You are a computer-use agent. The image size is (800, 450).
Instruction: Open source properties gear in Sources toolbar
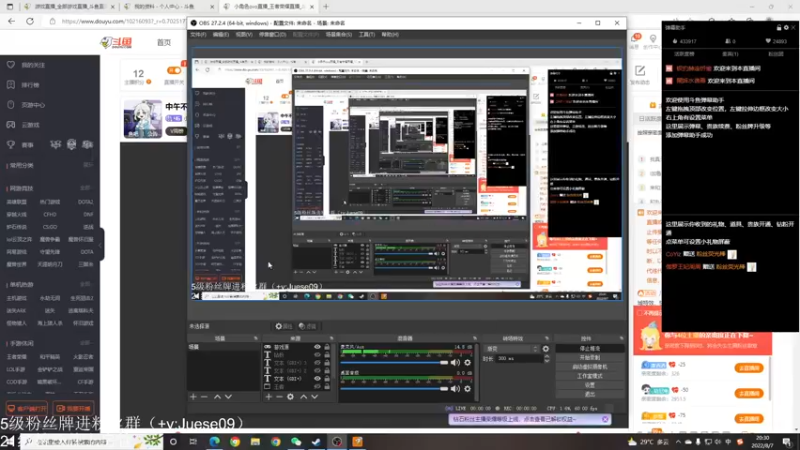click(x=290, y=396)
